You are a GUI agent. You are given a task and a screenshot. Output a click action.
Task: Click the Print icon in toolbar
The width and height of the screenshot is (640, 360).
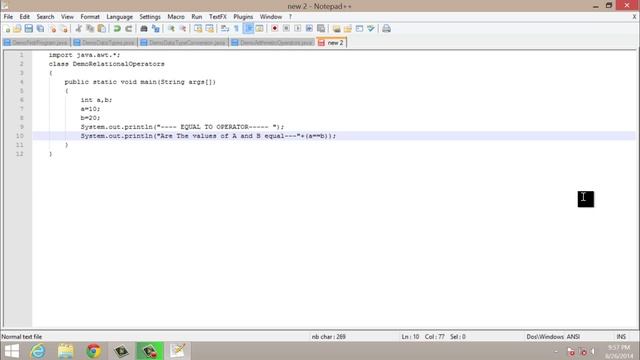386,29
